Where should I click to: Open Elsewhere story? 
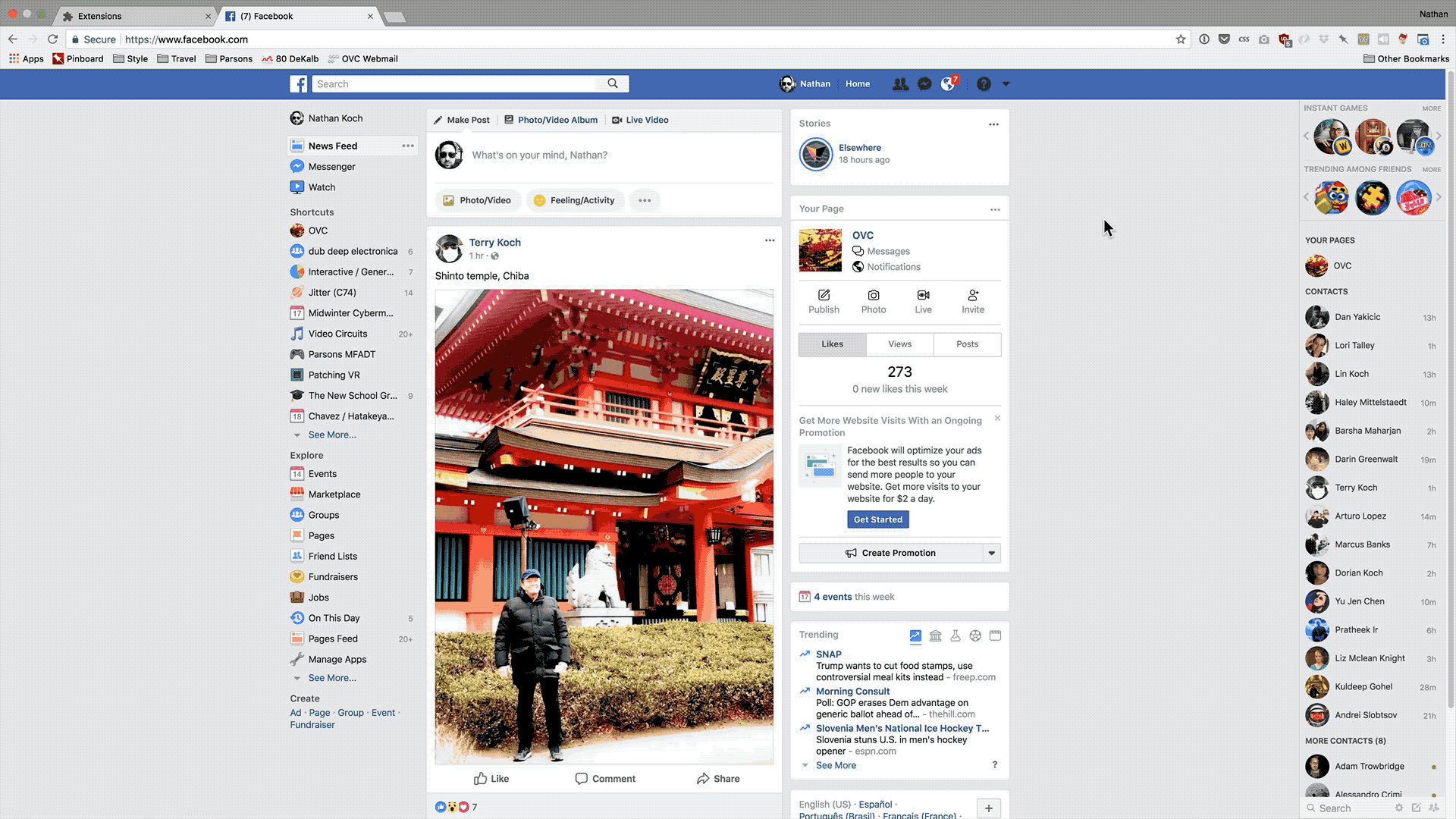[x=859, y=148]
